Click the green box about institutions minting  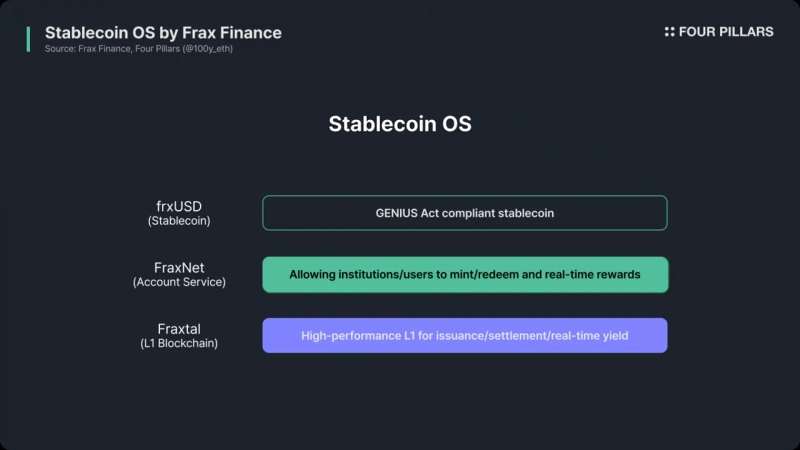pyautogui.click(x=464, y=275)
